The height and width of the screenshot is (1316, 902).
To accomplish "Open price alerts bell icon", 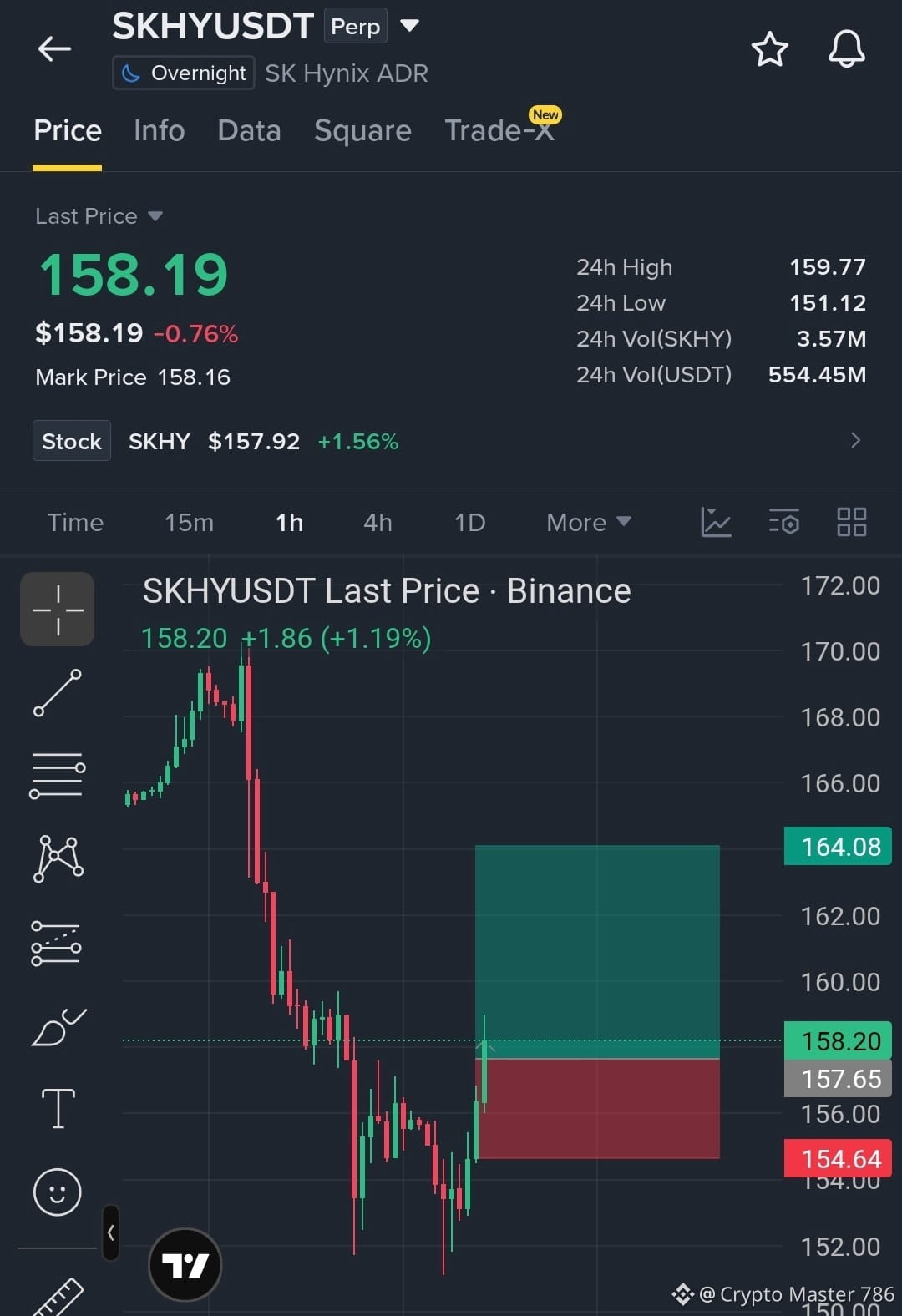I will point(846,48).
